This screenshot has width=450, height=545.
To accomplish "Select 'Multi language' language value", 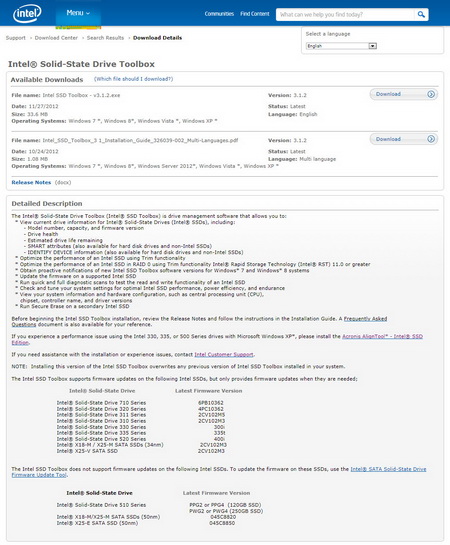I will click(x=318, y=159).
